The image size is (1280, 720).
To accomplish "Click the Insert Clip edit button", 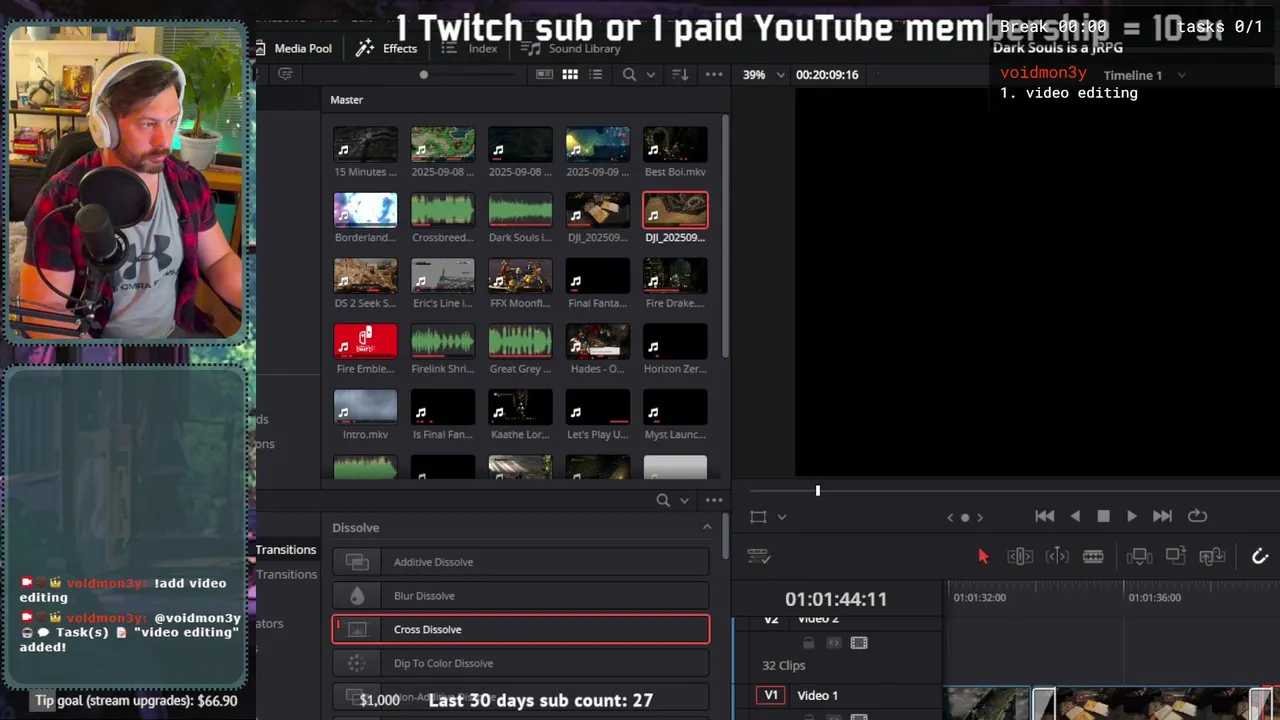I will pos(1139,556).
